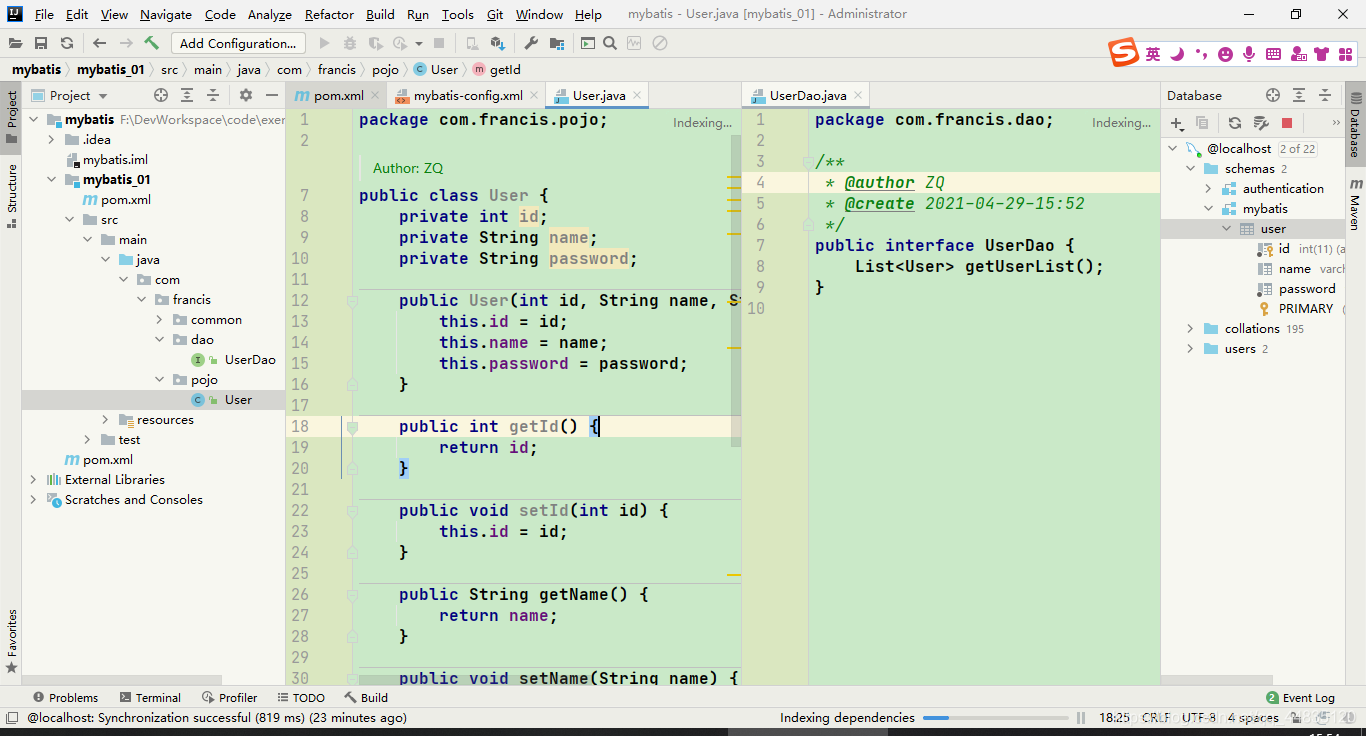The width and height of the screenshot is (1366, 736).
Task: Open the Refactor menu
Action: click(x=329, y=14)
